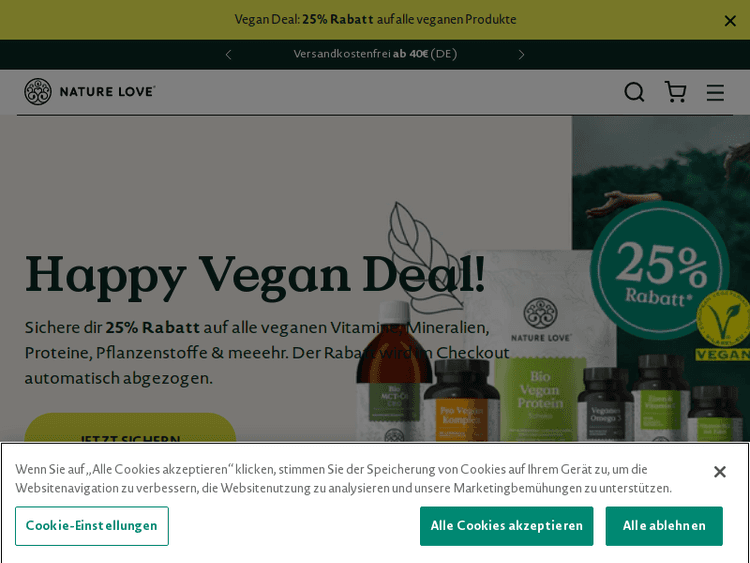Click the Vegan Deal 25% Rabatt banner text
The height and width of the screenshot is (563, 750).
click(375, 20)
